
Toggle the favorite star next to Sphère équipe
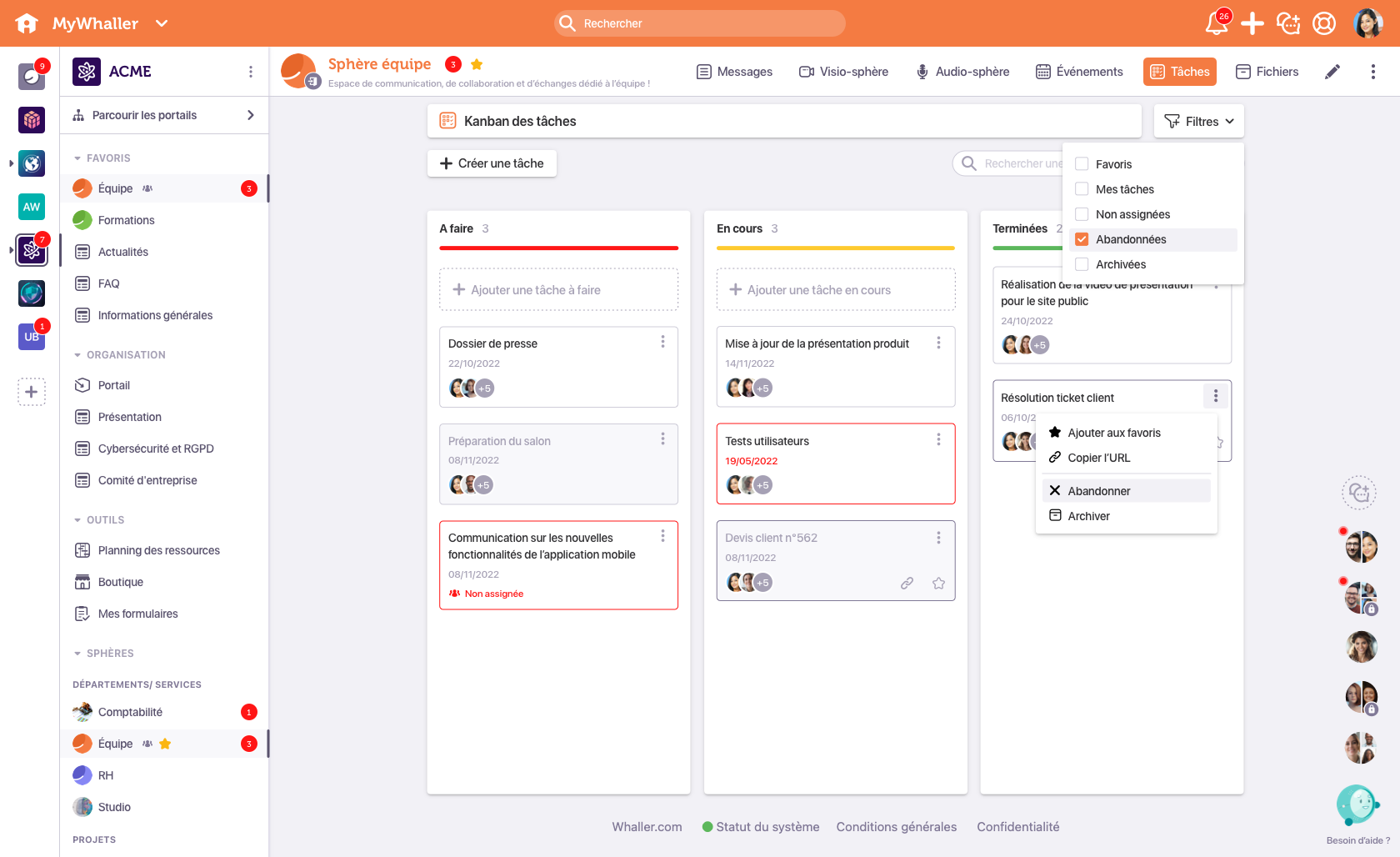pyautogui.click(x=477, y=64)
